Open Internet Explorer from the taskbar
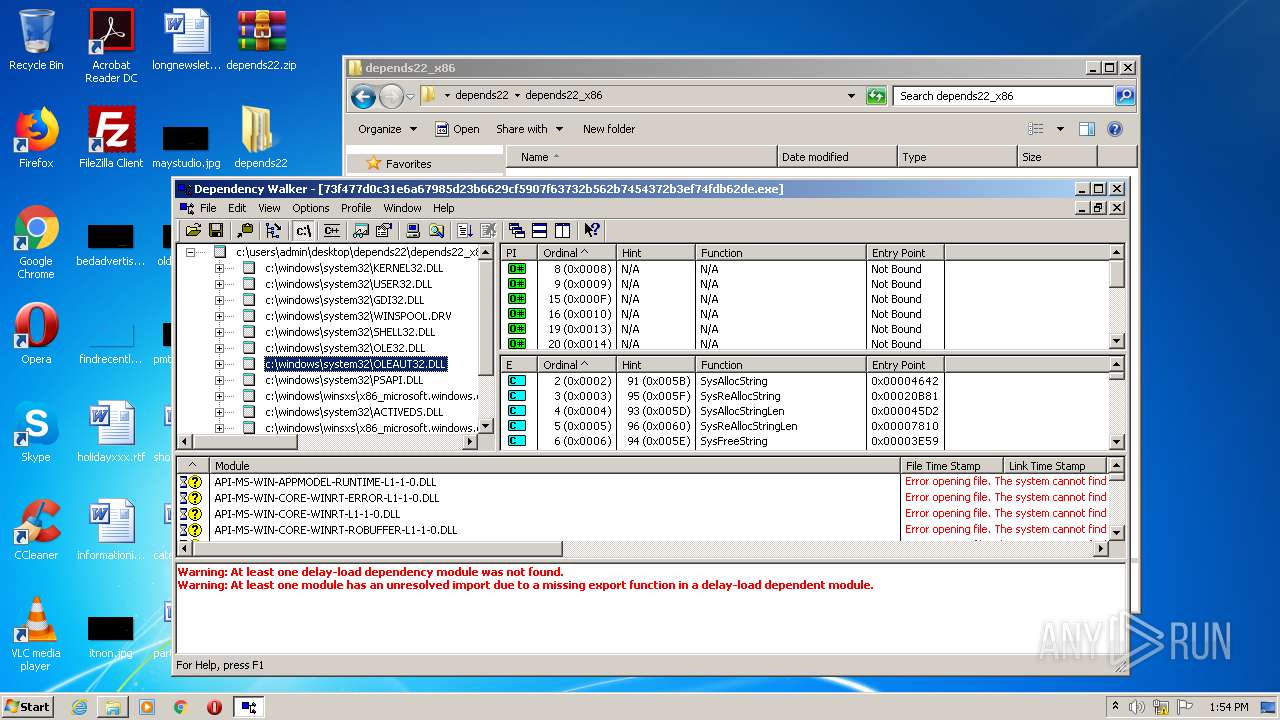Screen dimensions: 1280x720 coord(79,707)
